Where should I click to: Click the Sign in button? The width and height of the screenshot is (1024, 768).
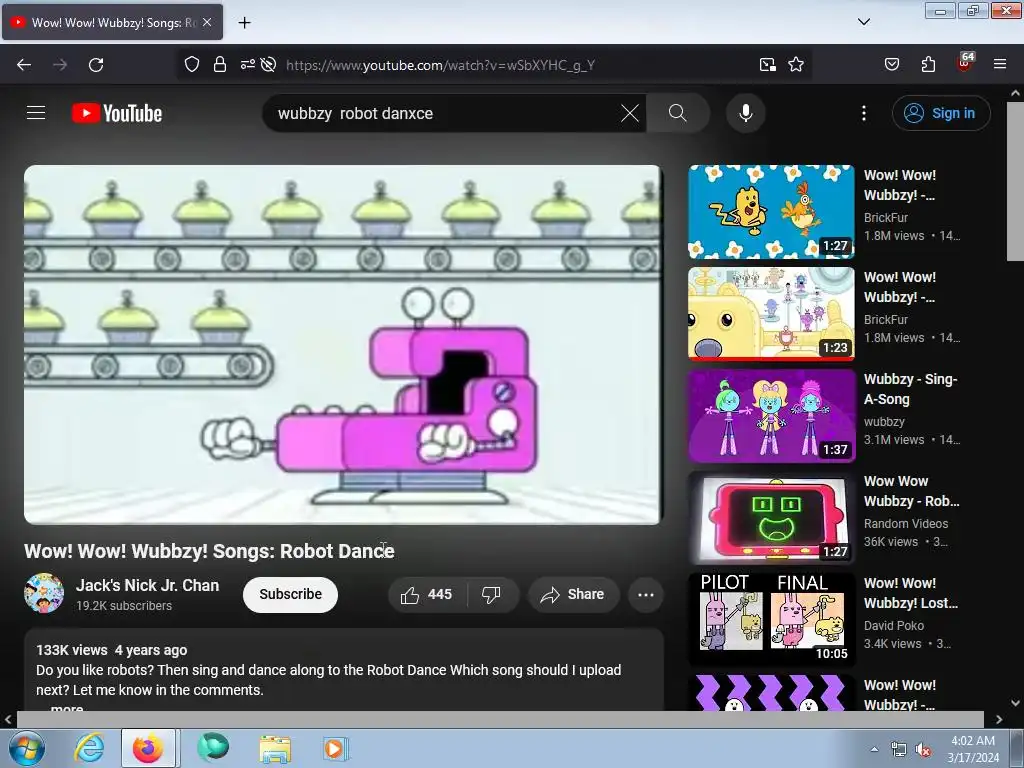(941, 113)
